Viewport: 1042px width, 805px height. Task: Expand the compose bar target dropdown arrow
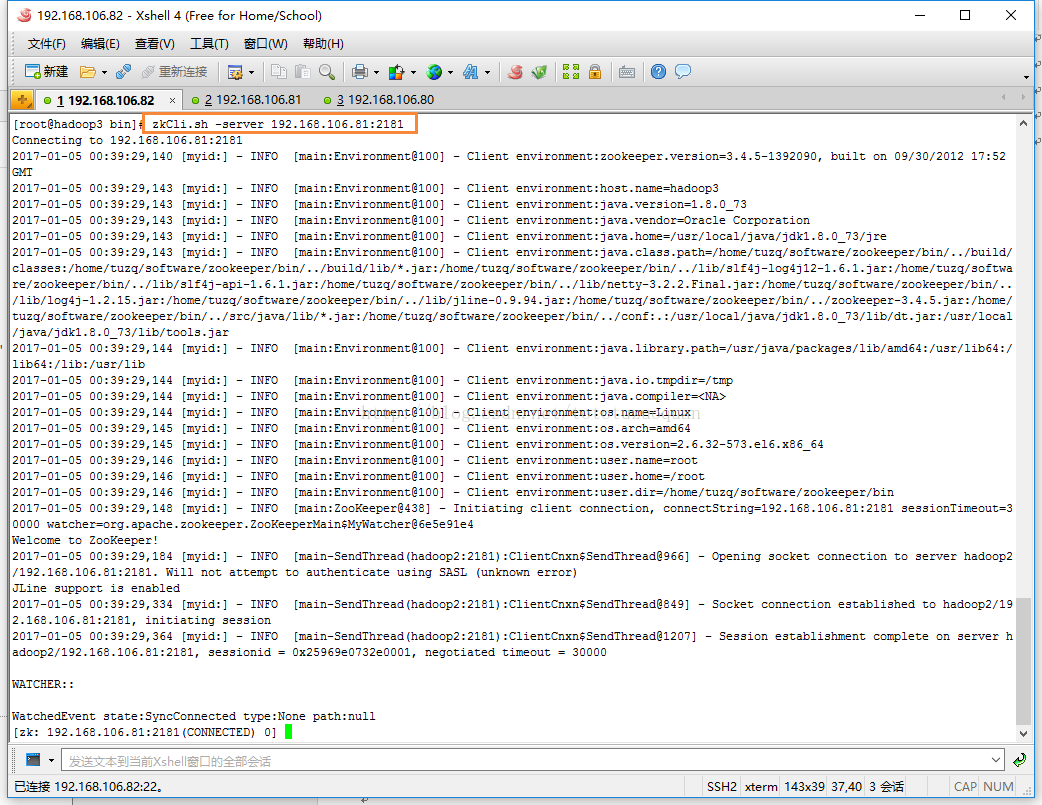click(51, 760)
